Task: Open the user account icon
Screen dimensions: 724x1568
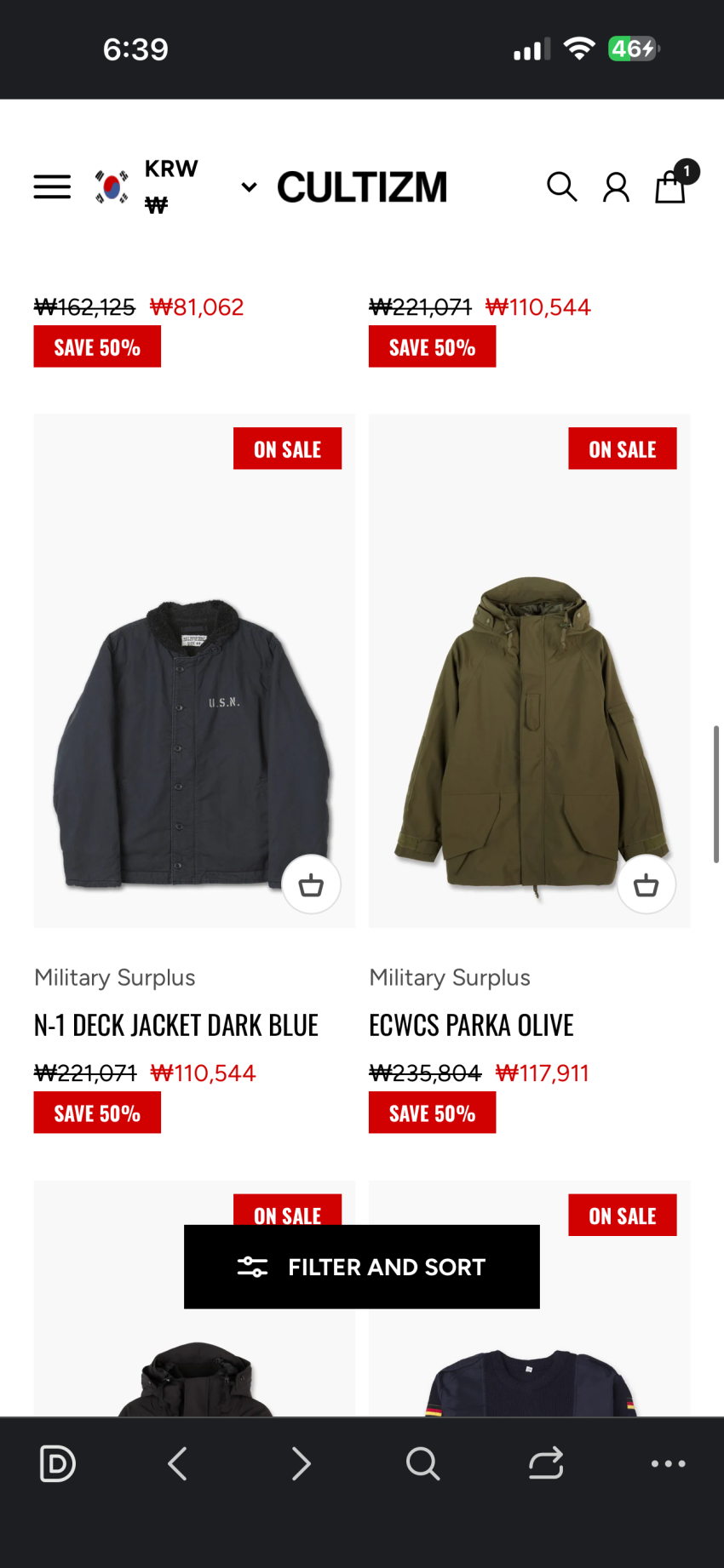Action: [x=616, y=186]
